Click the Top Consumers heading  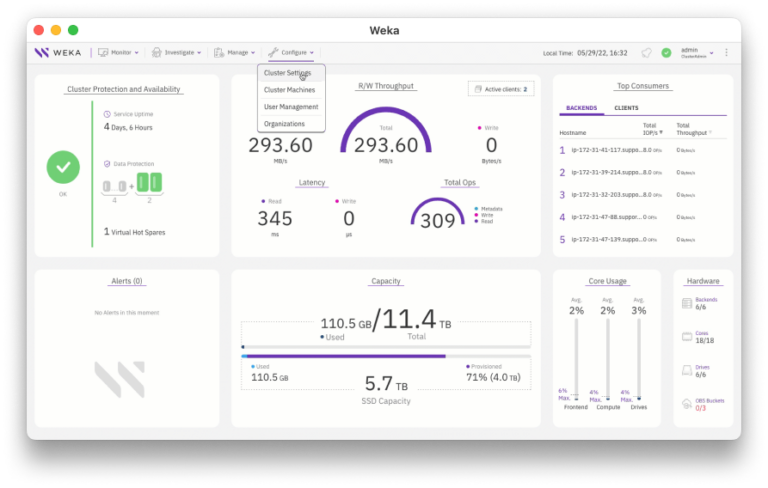(643, 86)
